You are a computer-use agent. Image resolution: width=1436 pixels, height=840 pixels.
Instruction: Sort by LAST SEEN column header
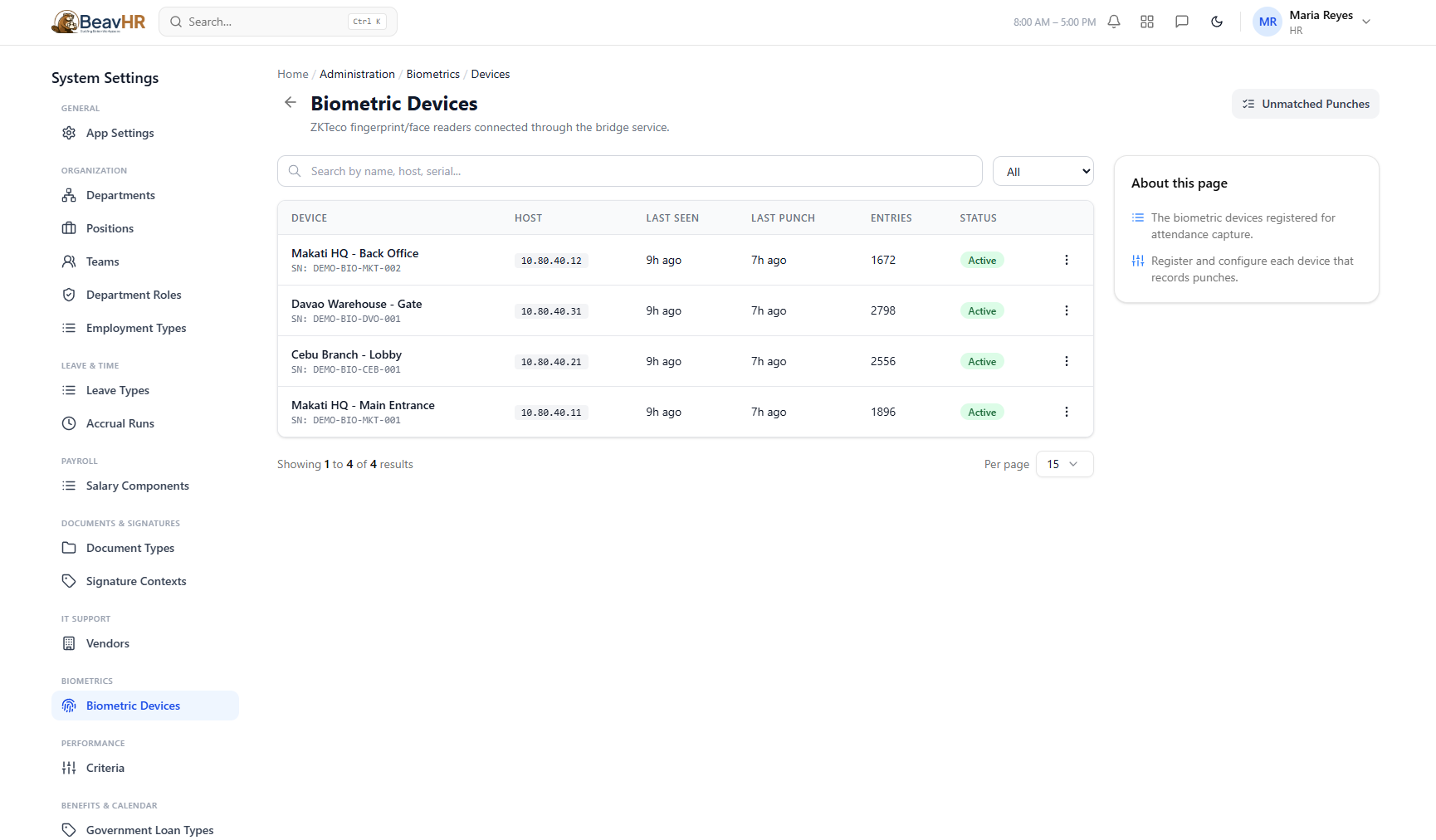tap(672, 218)
